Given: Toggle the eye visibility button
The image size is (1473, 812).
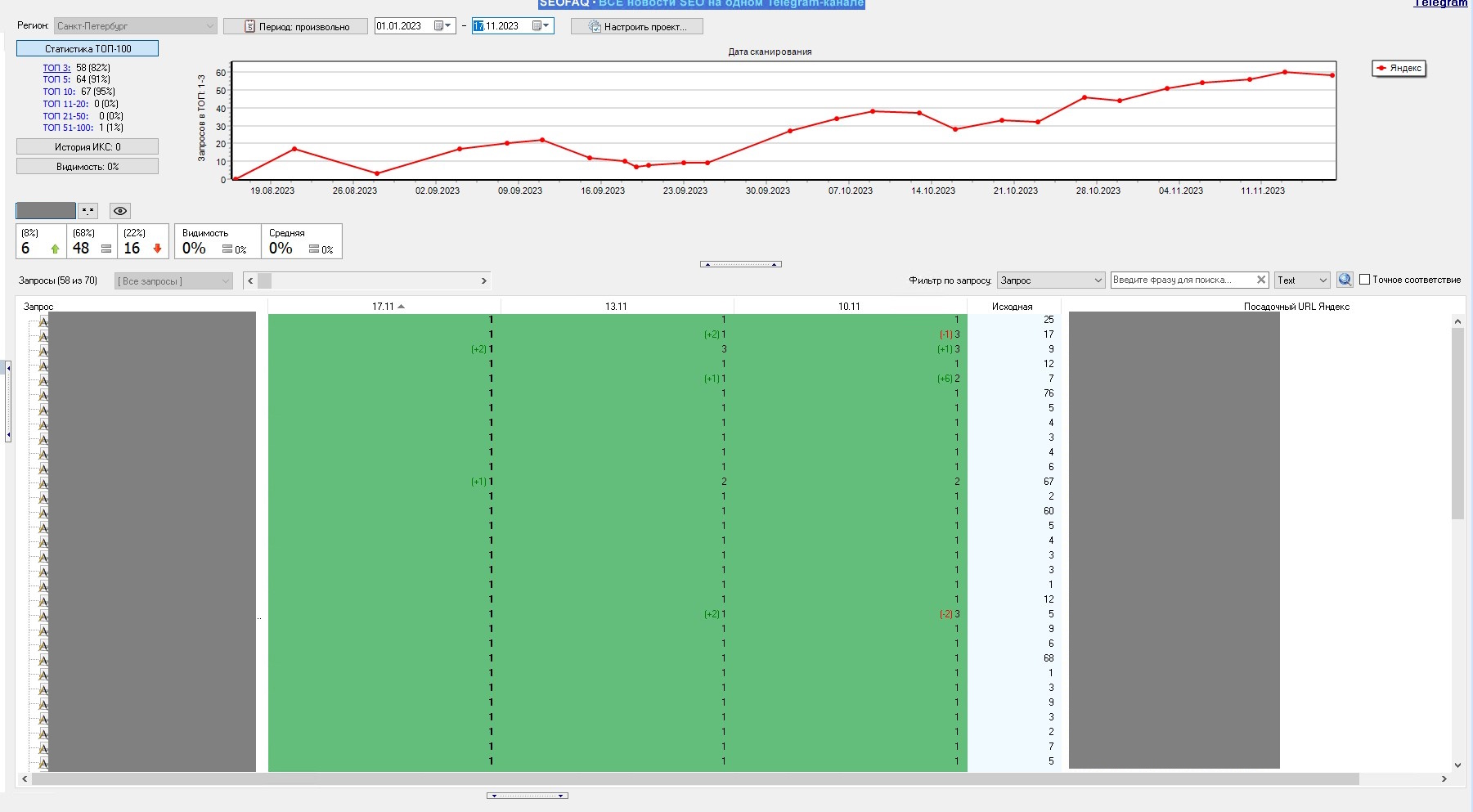Looking at the screenshot, I should [120, 211].
